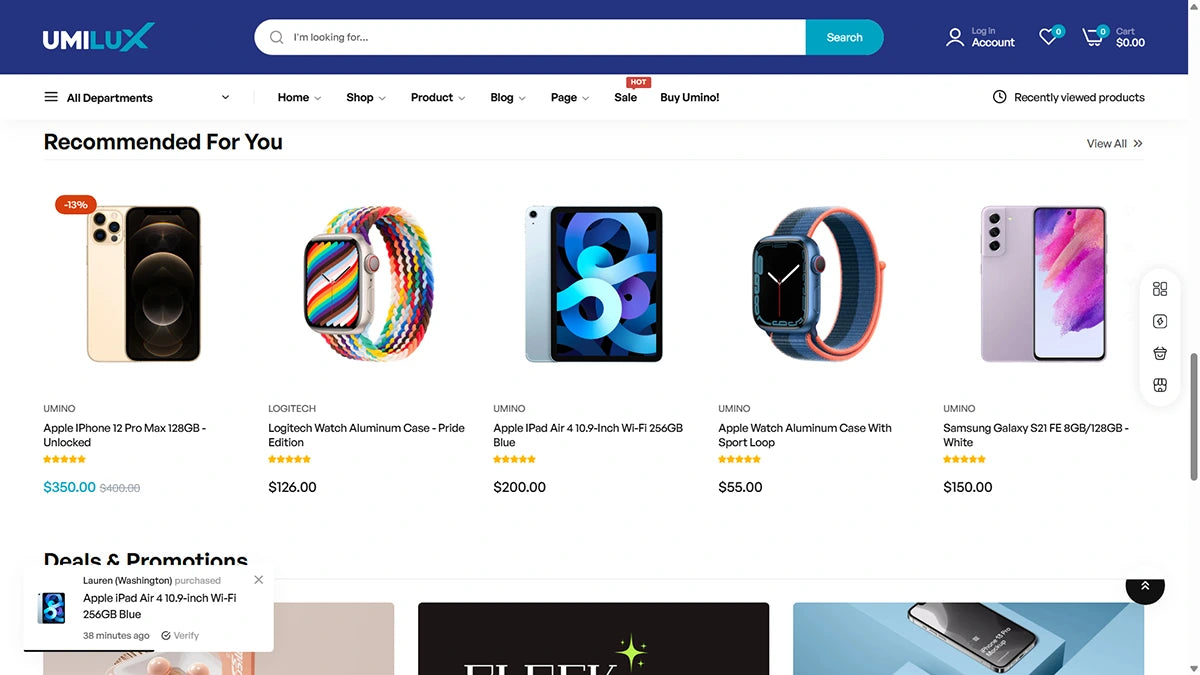Screen dimensions: 1200x675
Task: Click the Recently viewed products clock icon
Action: click(x=999, y=97)
